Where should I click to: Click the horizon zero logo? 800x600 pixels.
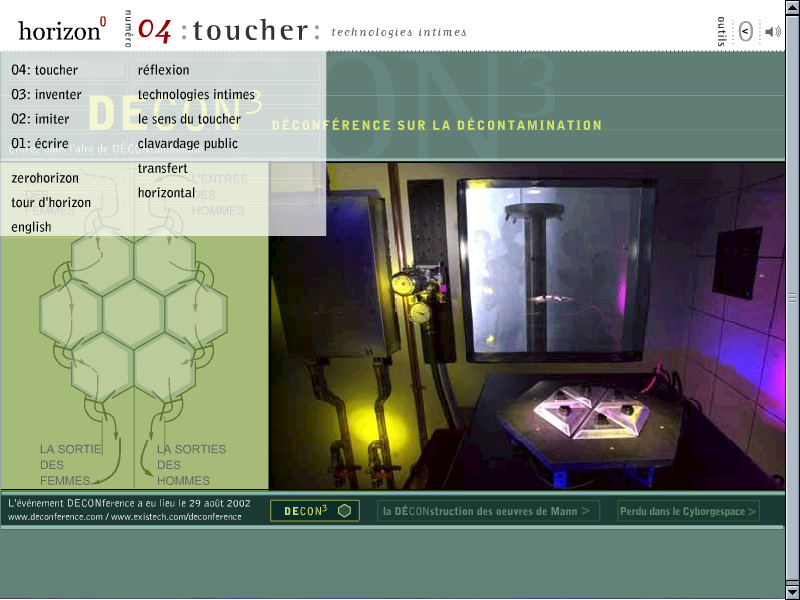[x=62, y=30]
